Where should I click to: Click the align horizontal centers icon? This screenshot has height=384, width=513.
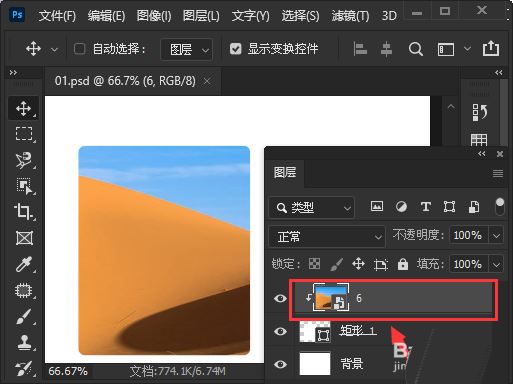tap(386, 49)
